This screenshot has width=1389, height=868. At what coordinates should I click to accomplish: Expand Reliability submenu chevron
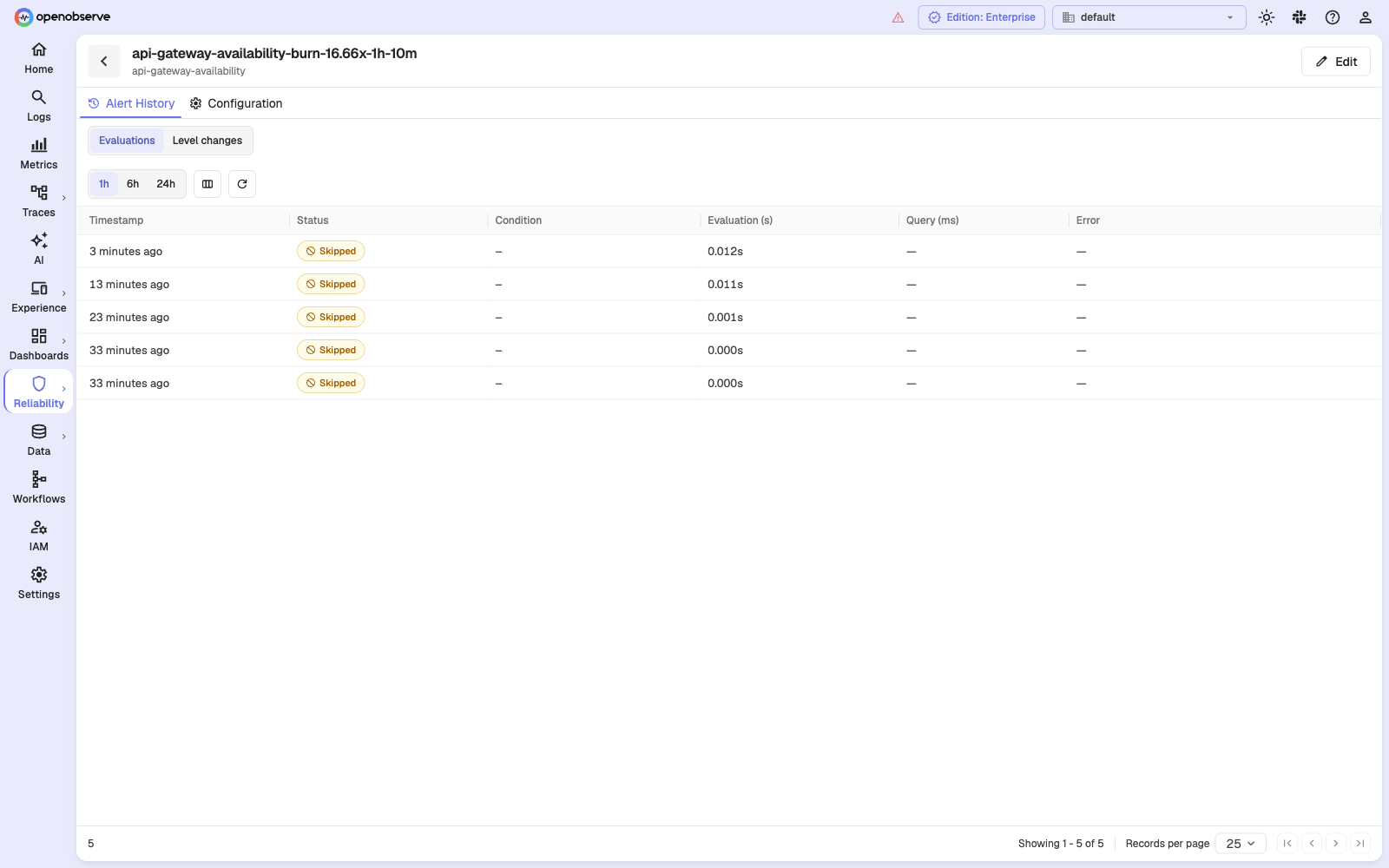(x=64, y=389)
